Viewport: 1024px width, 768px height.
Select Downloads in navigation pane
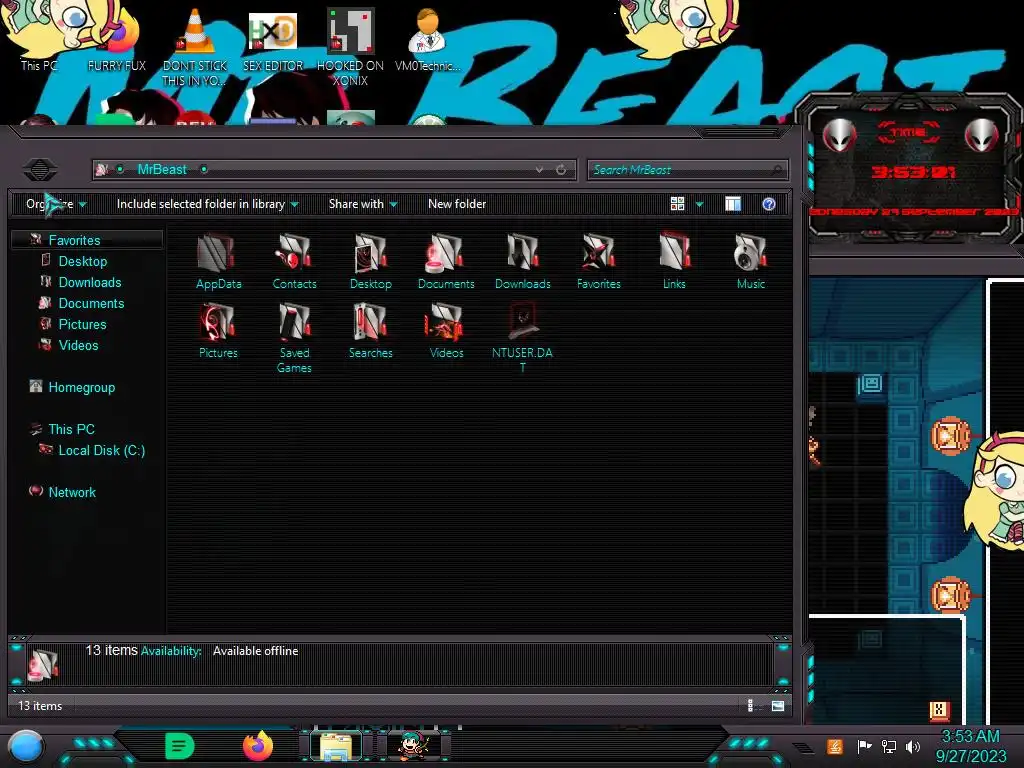pos(89,282)
